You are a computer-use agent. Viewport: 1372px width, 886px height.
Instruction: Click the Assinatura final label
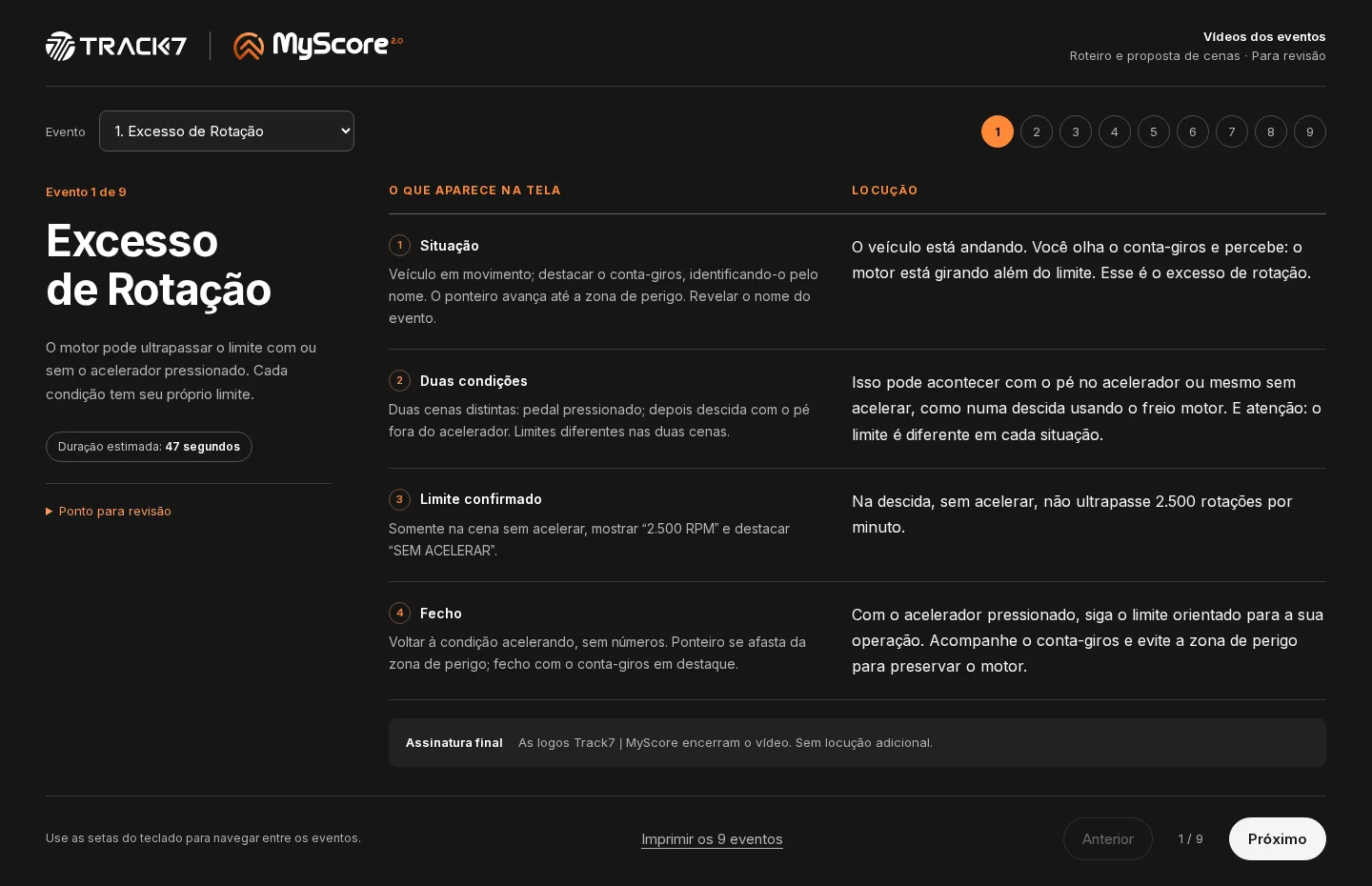click(454, 743)
